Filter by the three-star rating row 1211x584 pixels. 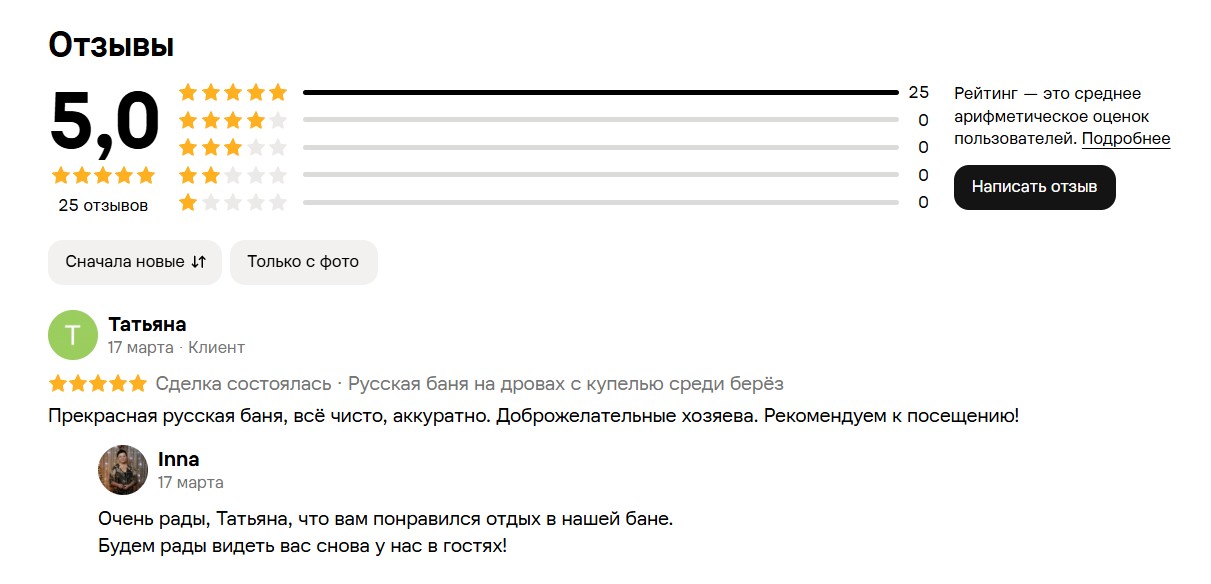(x=554, y=147)
